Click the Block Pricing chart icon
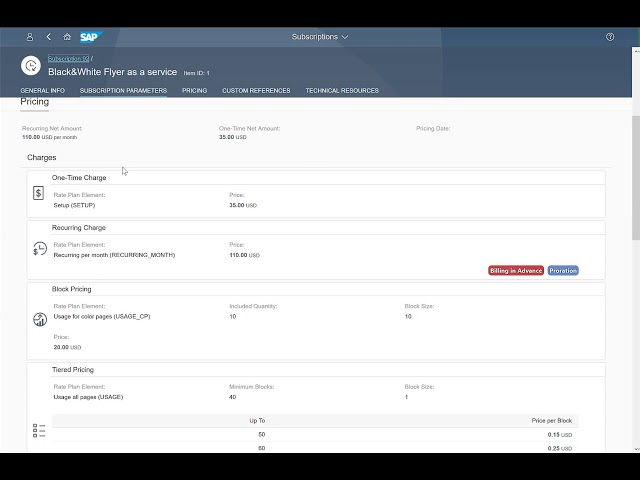This screenshot has height=480, width=640. (40, 319)
